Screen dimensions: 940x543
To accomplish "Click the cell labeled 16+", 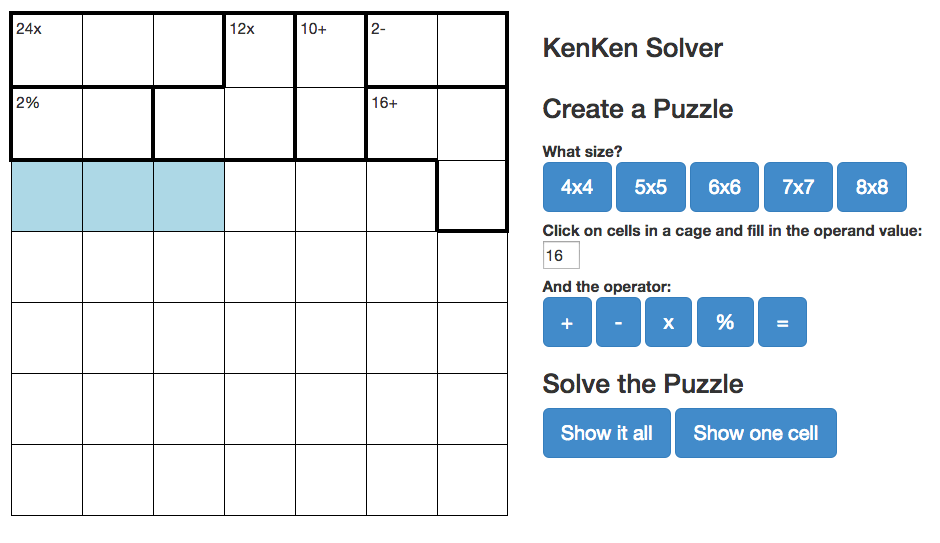I will [x=402, y=124].
